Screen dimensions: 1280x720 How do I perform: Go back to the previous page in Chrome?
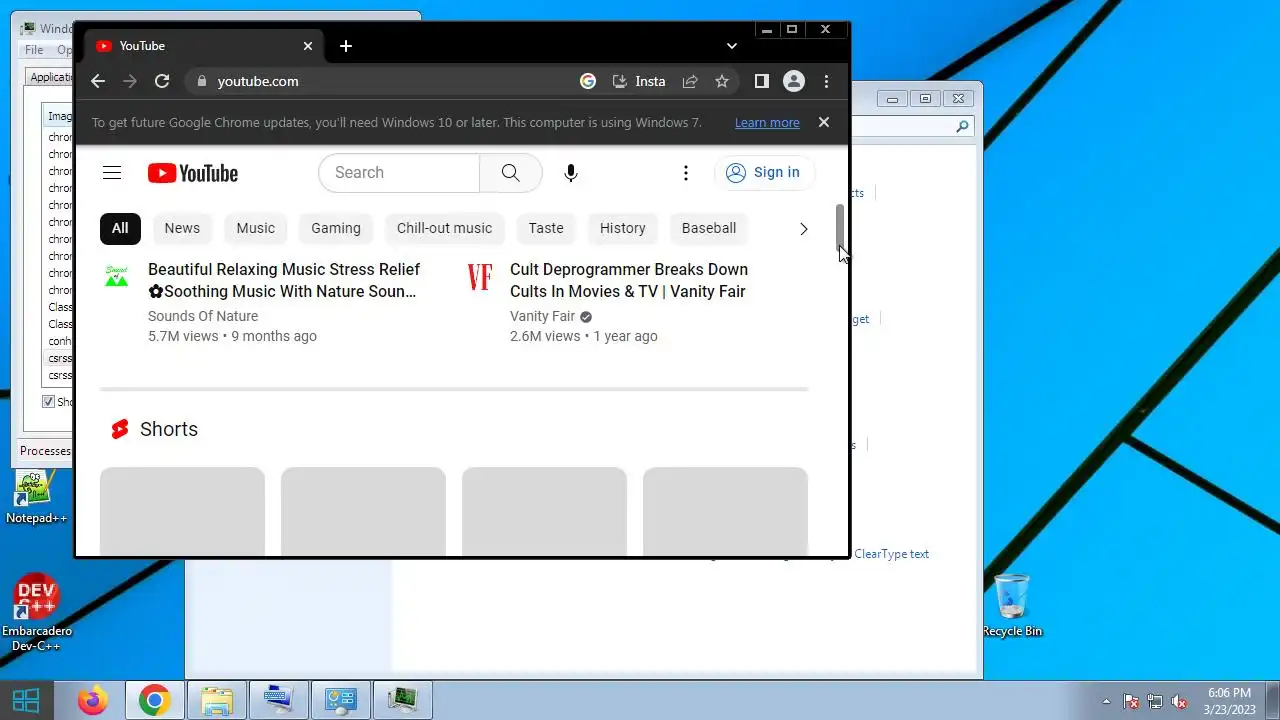point(98,81)
